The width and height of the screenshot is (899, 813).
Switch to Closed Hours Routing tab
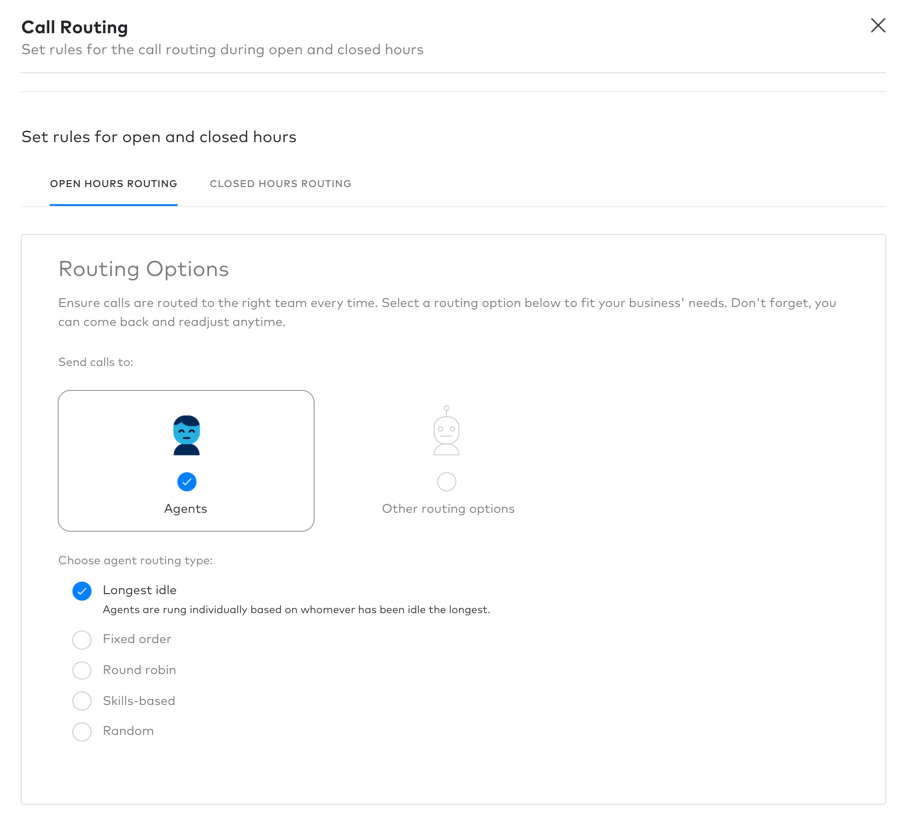(x=280, y=183)
